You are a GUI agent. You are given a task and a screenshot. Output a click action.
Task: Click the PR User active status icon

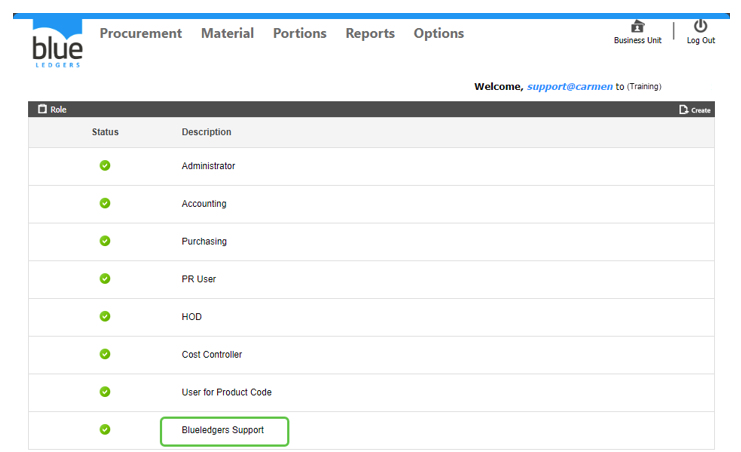[105, 279]
